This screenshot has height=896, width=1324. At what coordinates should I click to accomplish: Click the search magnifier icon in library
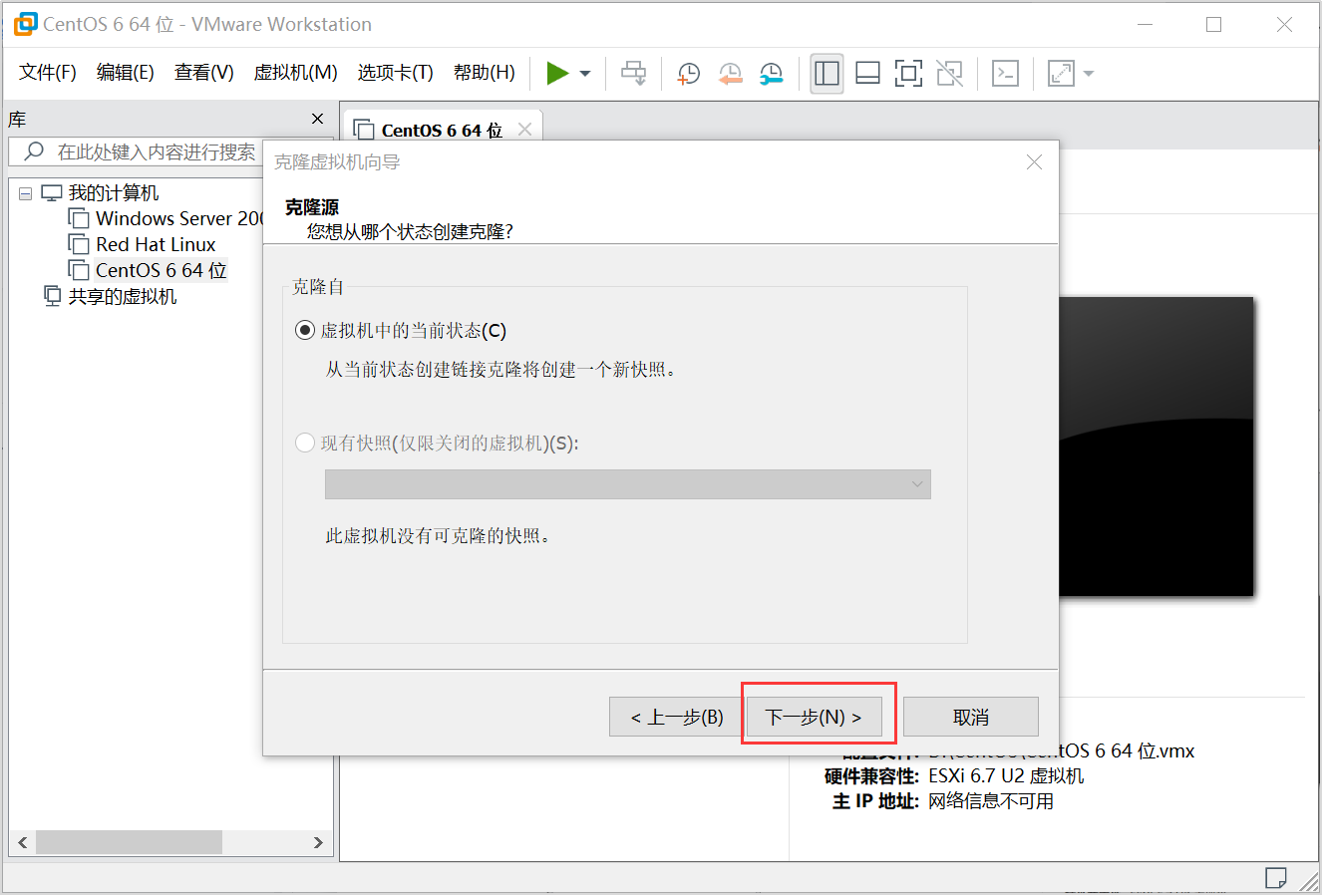34,151
